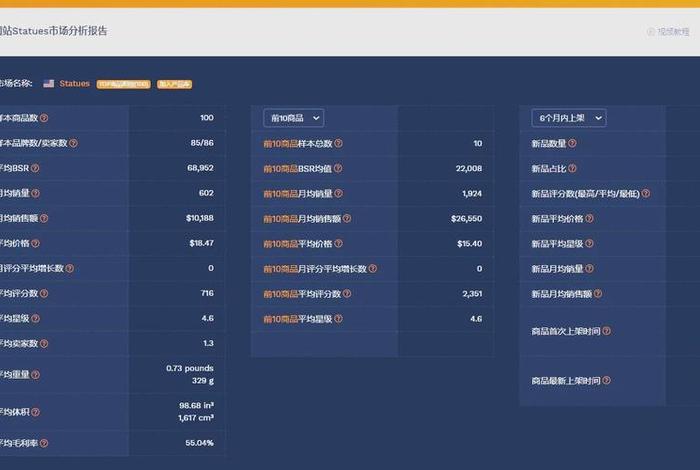
Task: Show help for 平均卖家数
Action: 44,343
